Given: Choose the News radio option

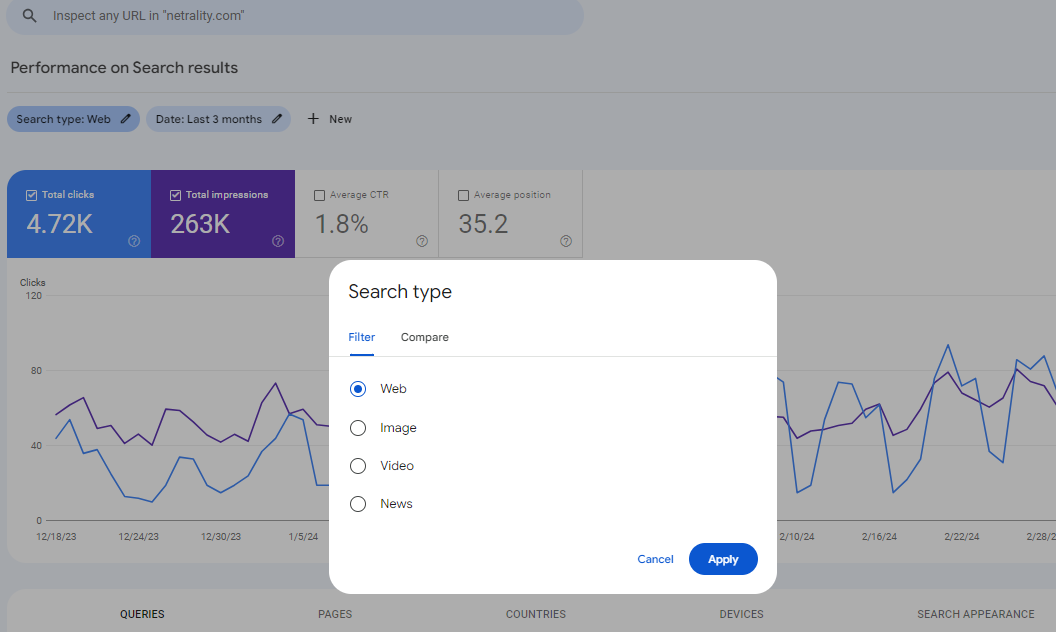Looking at the screenshot, I should point(358,504).
